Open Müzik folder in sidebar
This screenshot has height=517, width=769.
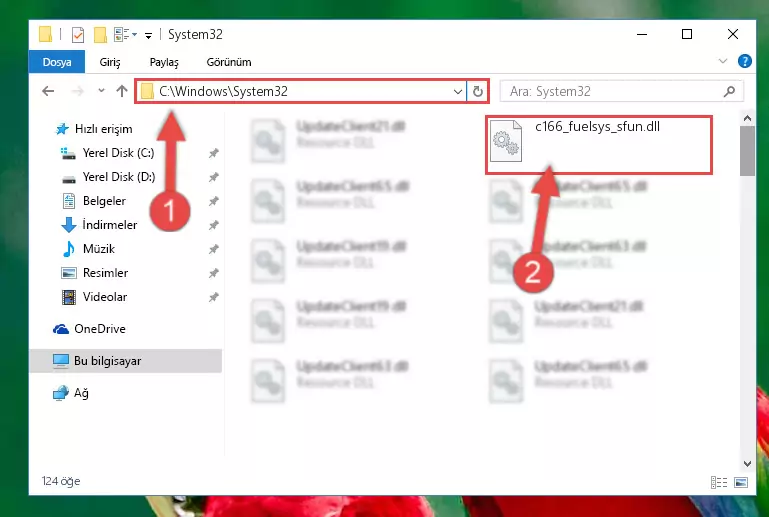point(88,249)
